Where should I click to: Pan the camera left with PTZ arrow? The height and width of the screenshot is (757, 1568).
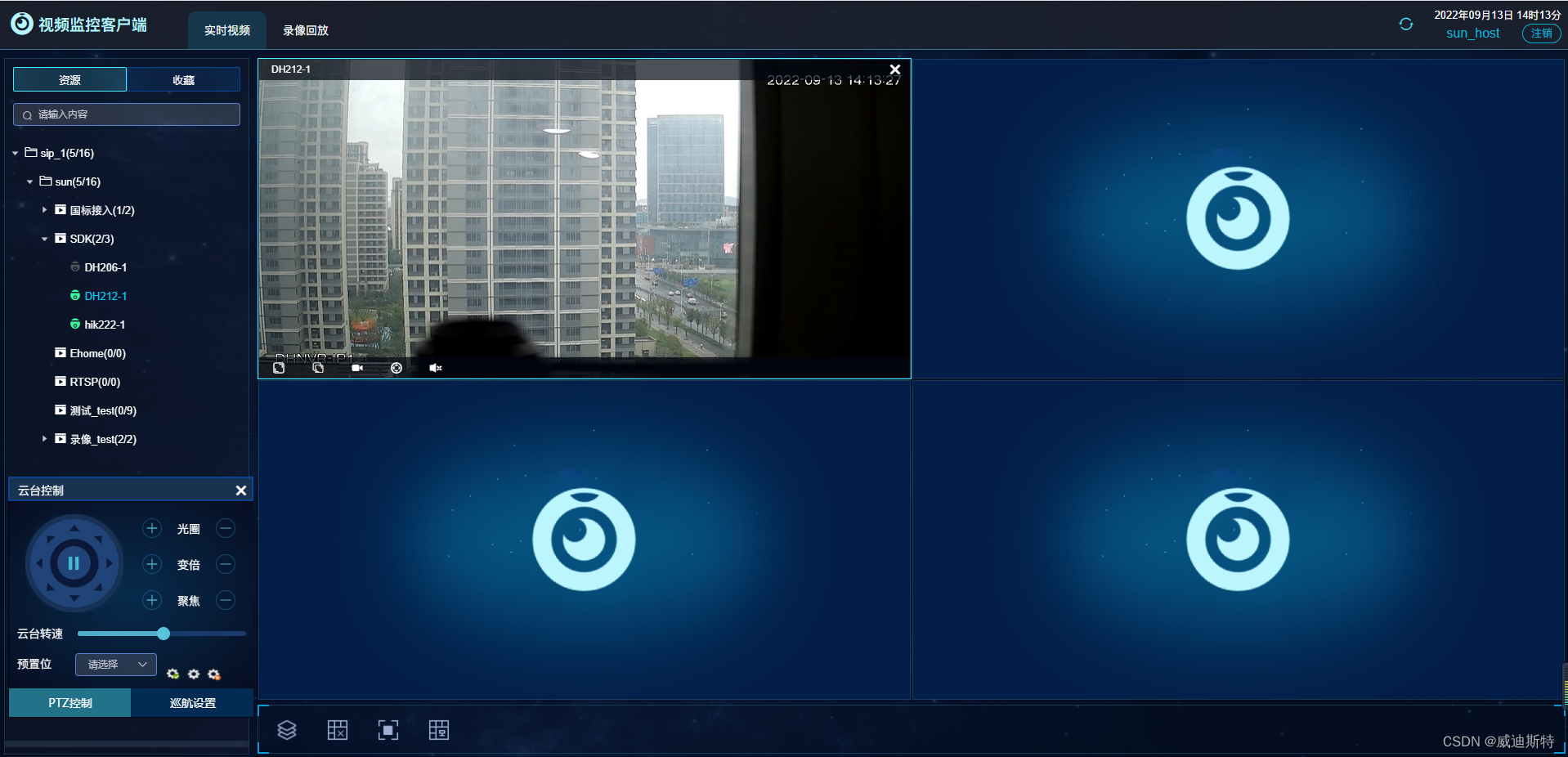pyautogui.click(x=39, y=563)
